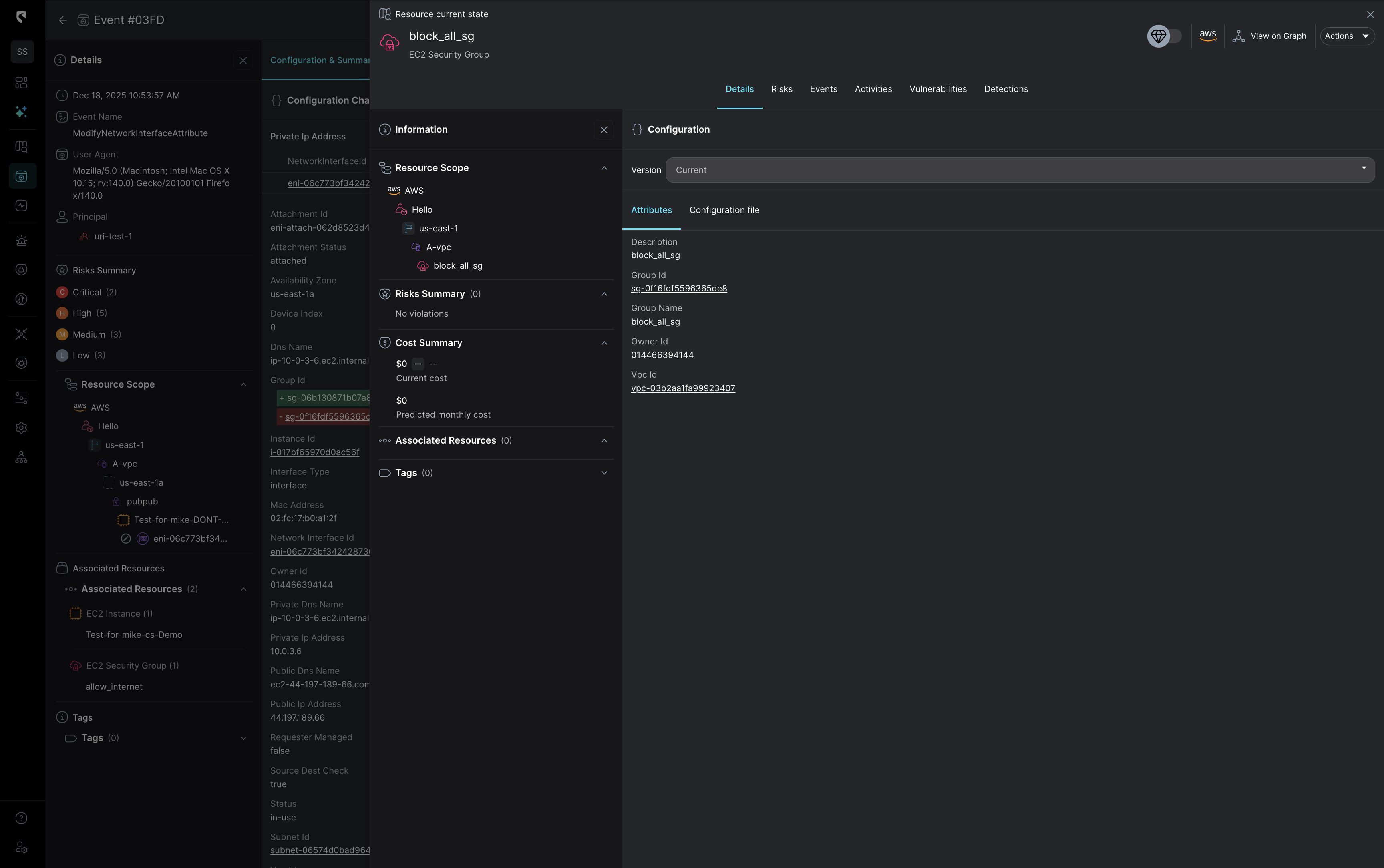Collapse the Resource Scope section in Information
Screen dimensions: 1384x868
[604, 168]
